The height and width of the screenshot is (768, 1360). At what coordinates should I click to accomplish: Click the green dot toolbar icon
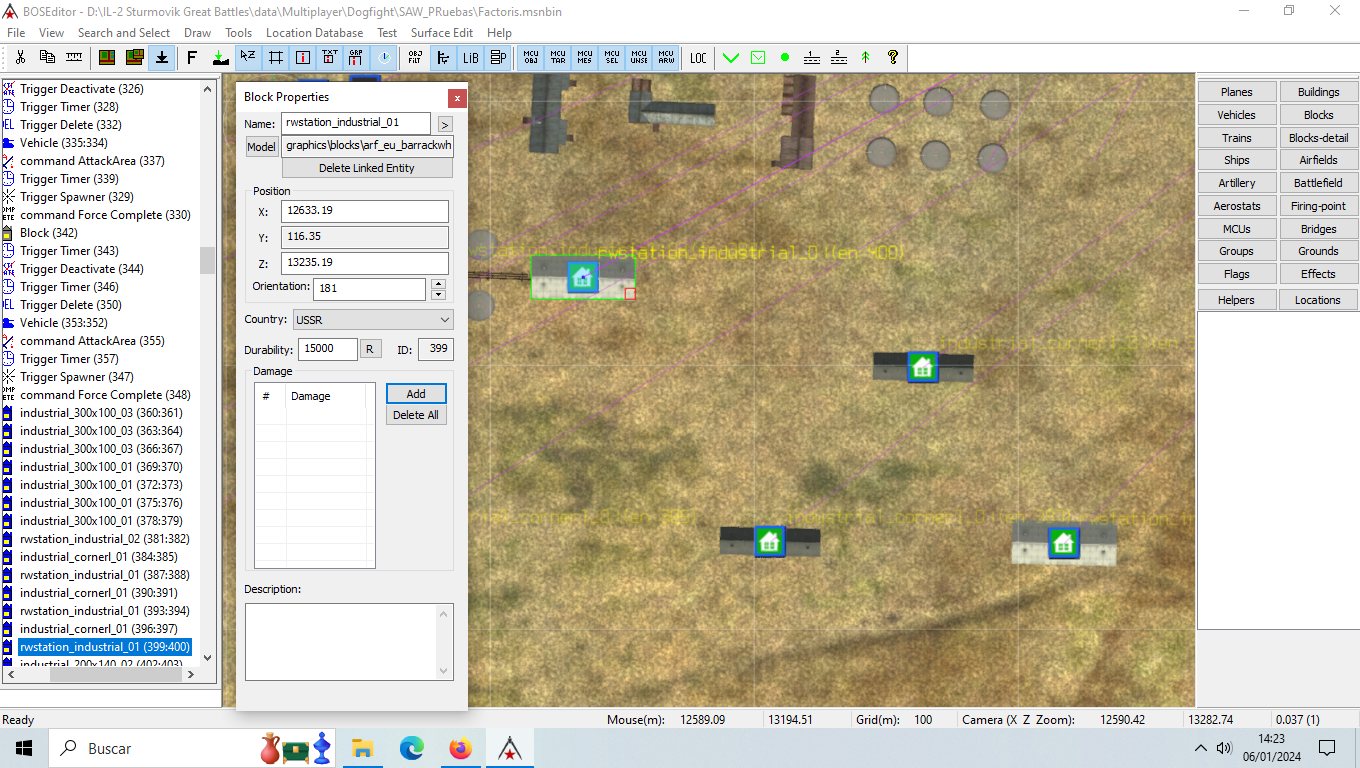point(785,57)
